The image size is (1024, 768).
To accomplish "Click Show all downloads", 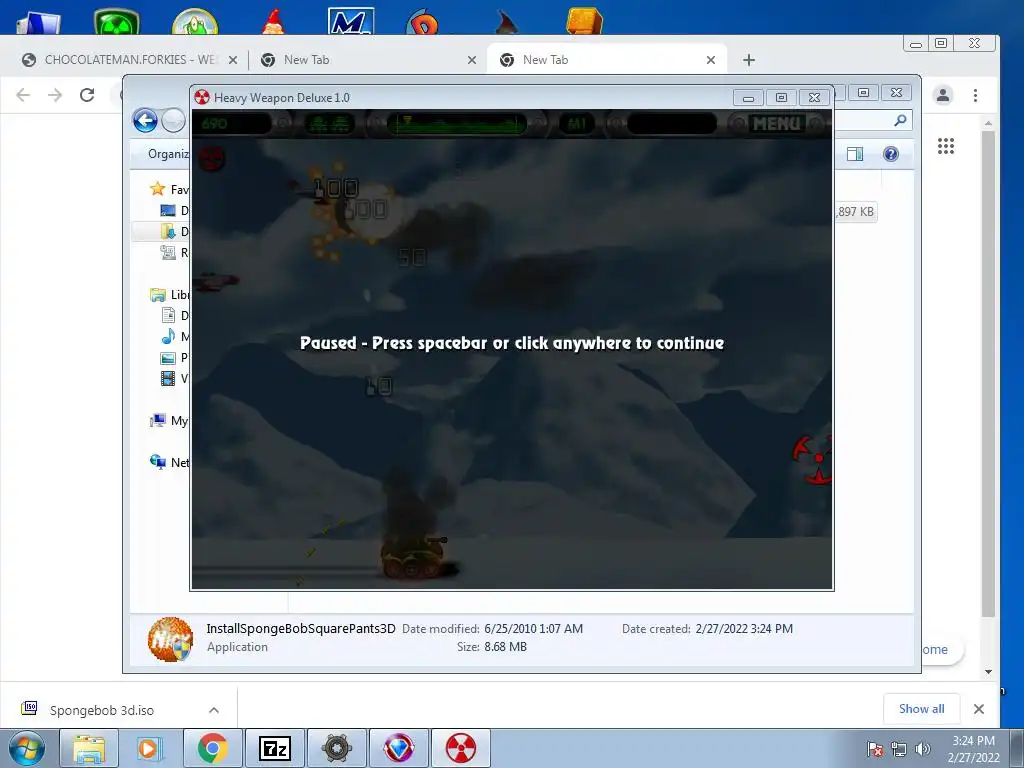I will tap(921, 709).
